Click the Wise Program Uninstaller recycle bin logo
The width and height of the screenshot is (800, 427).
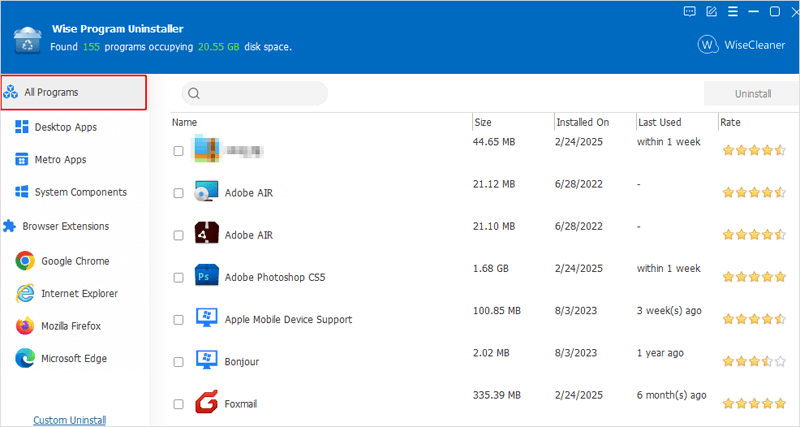(x=28, y=40)
